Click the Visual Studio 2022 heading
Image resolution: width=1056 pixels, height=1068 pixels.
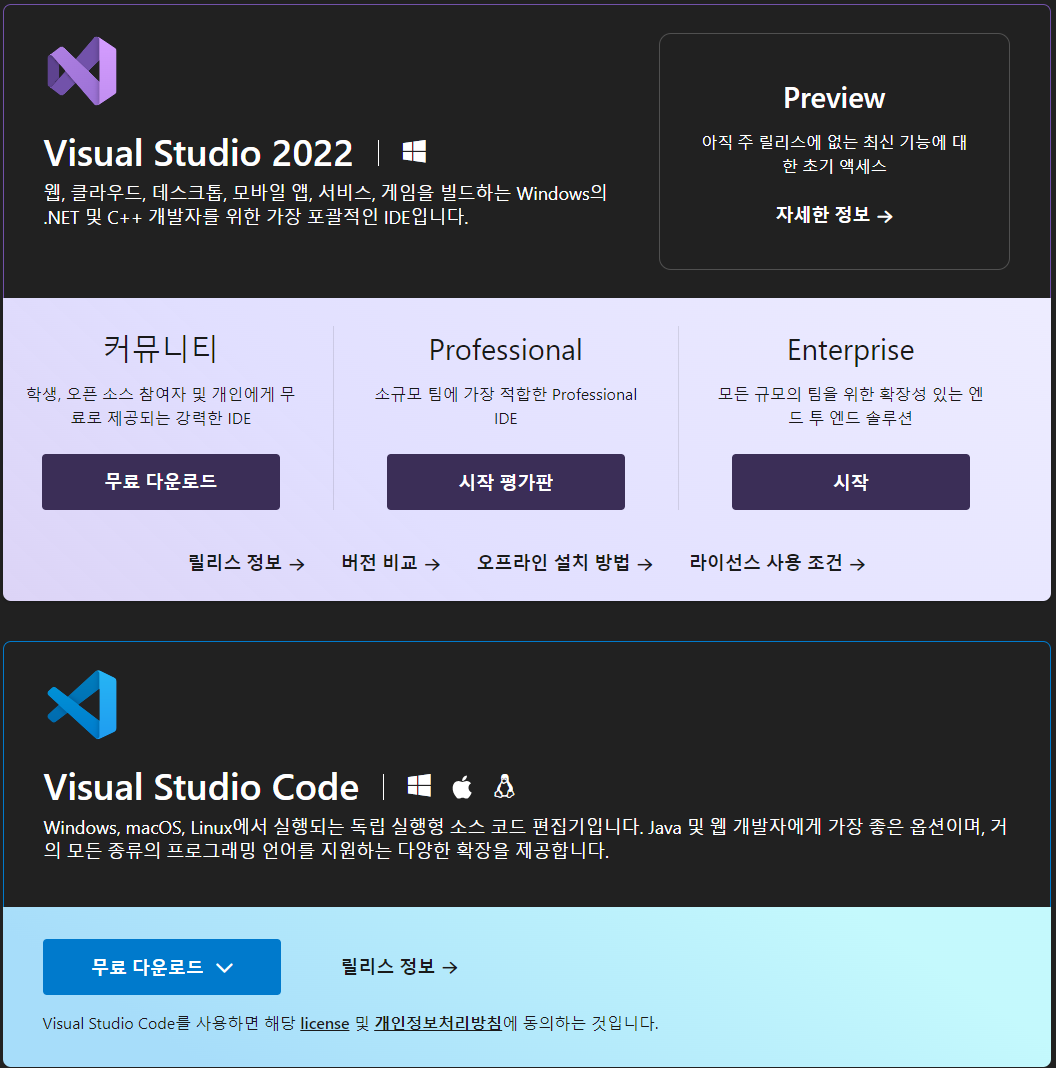(x=198, y=153)
